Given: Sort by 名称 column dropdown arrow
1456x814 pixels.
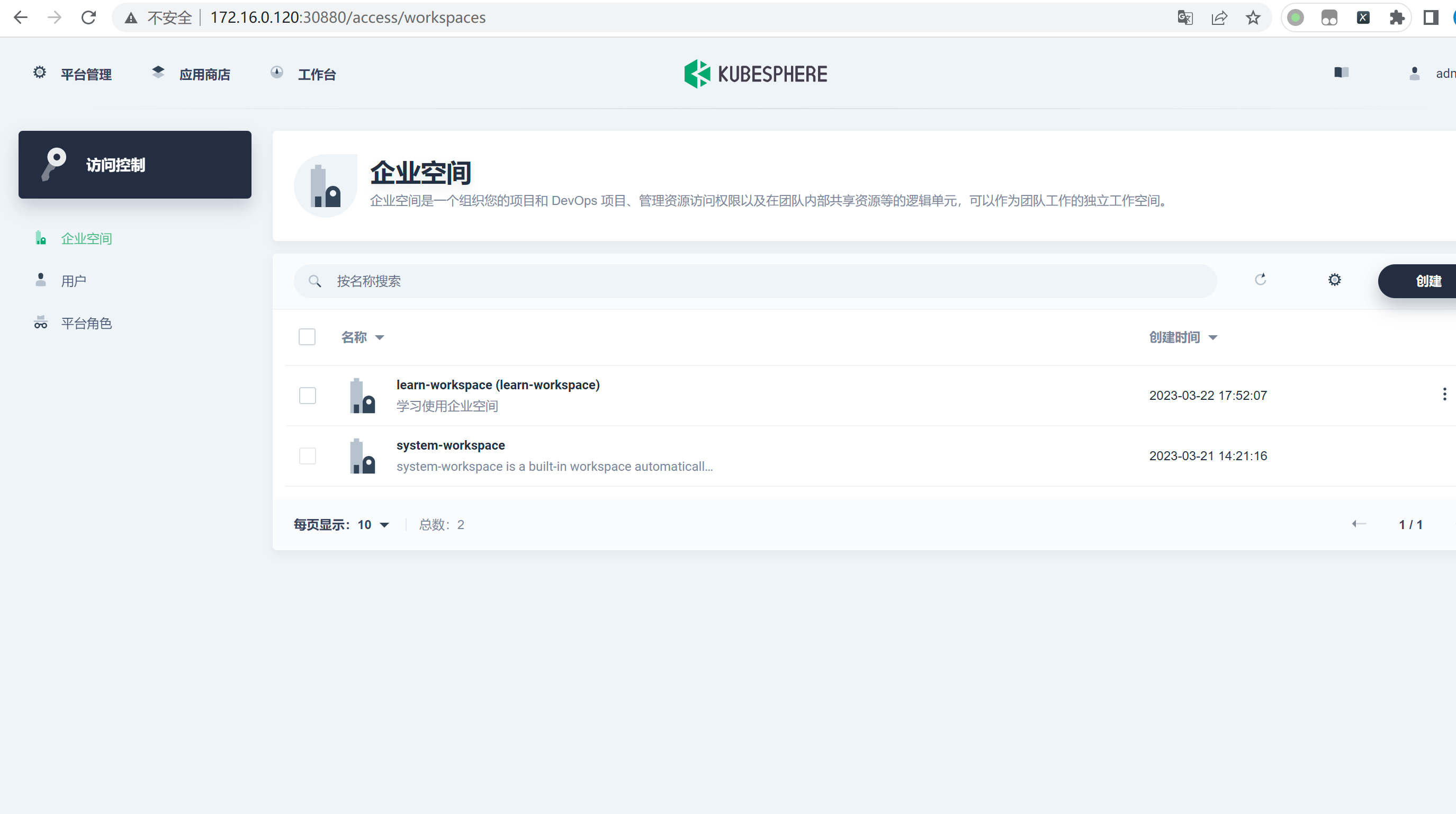Looking at the screenshot, I should pyautogui.click(x=380, y=337).
